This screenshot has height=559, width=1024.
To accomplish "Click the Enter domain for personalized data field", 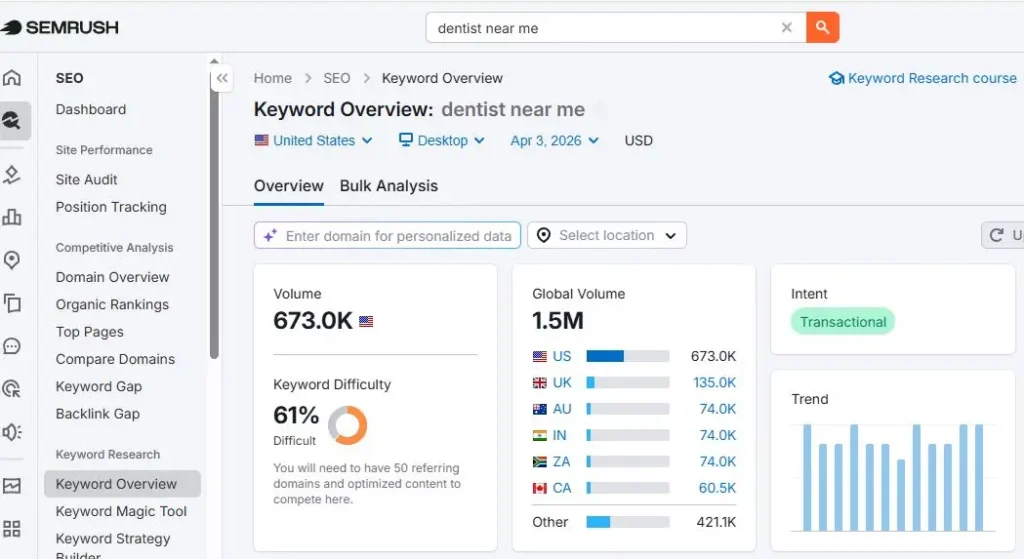I will click(x=387, y=236).
